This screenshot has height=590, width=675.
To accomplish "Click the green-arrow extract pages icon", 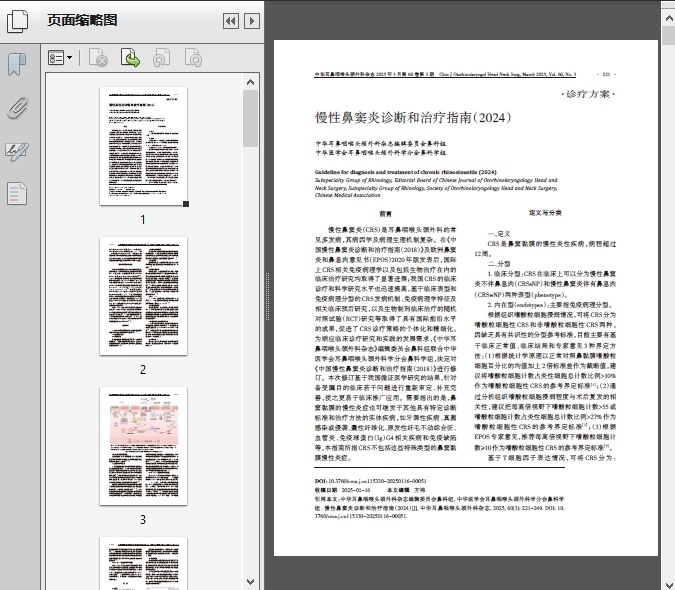I will [130, 59].
